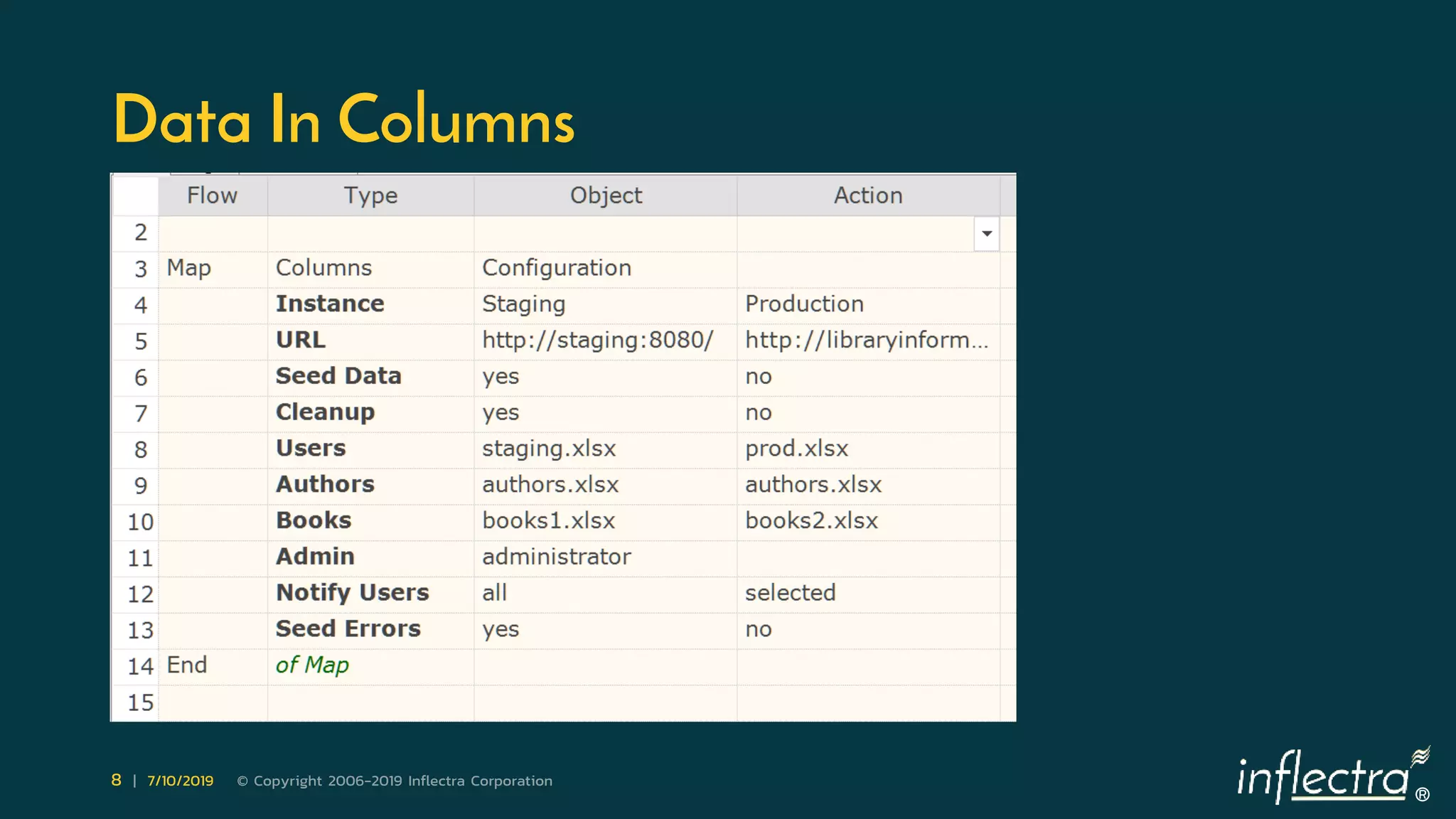The height and width of the screenshot is (819, 1456).
Task: Select row number 5
Action: [x=136, y=342]
